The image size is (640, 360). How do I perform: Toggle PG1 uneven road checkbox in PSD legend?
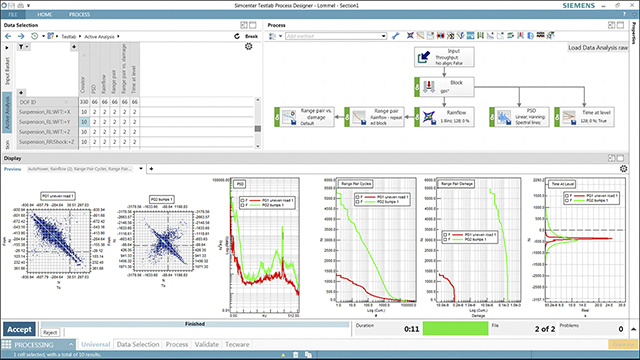(242, 200)
